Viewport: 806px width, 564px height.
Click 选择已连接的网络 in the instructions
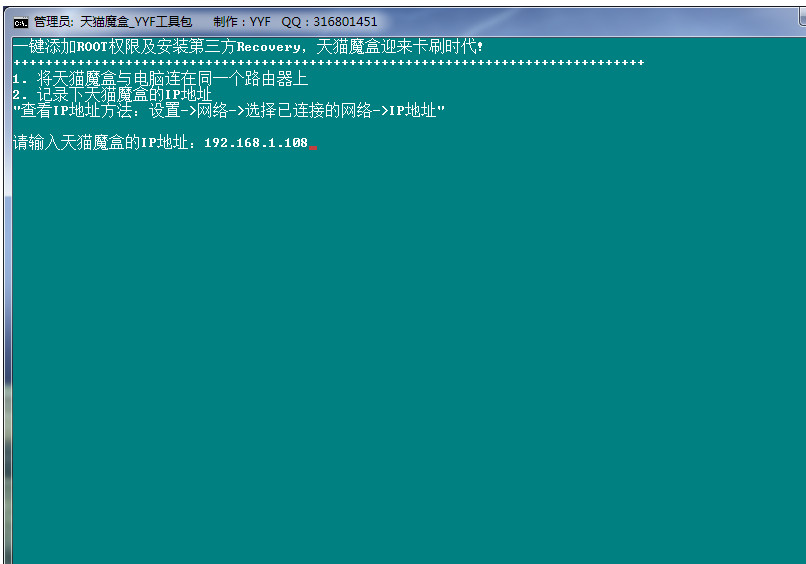coord(308,111)
